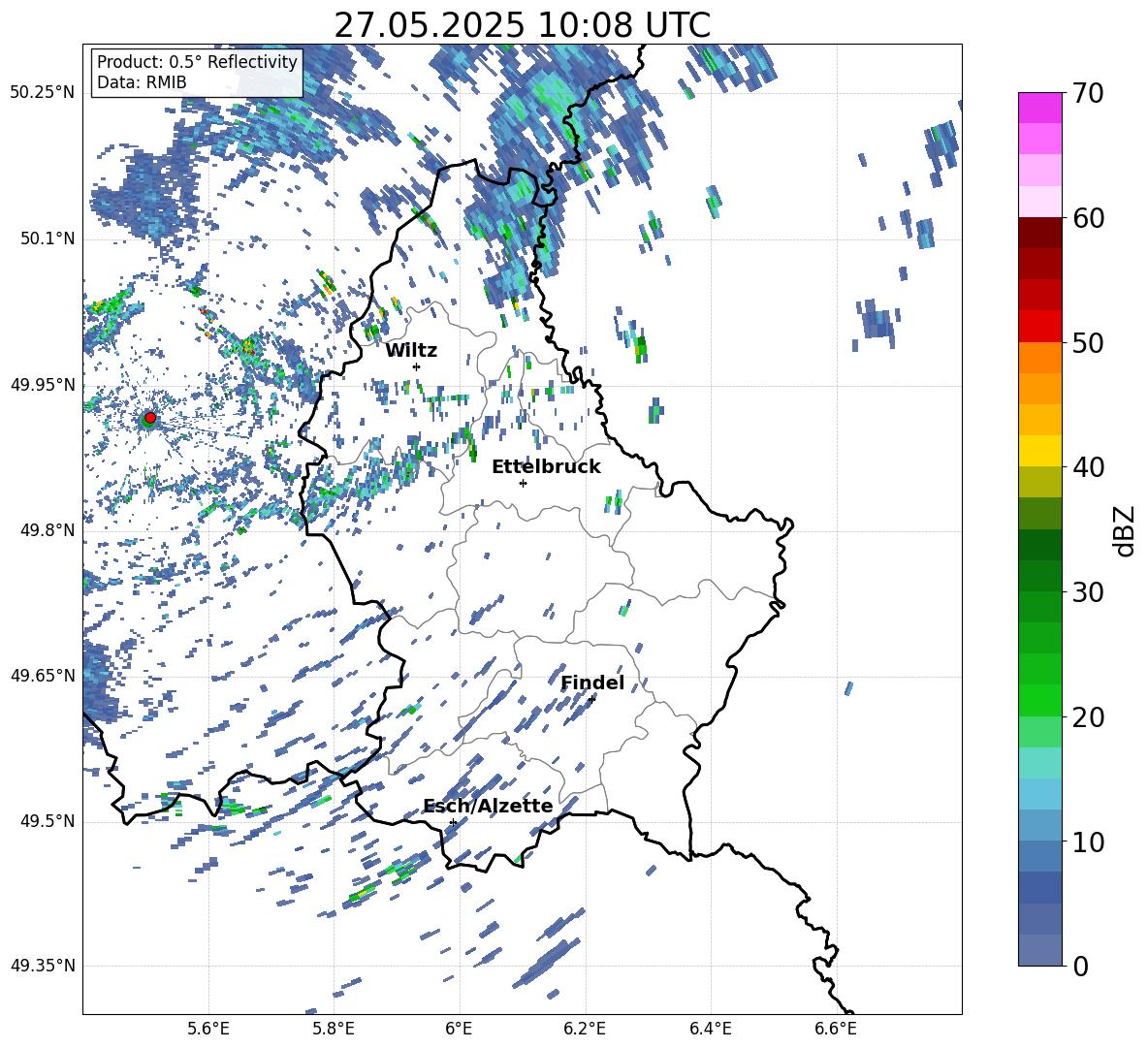Viewport: 1148px width, 1048px height.
Task: Click the 20 tick on the colorbar
Action: (x=1087, y=717)
